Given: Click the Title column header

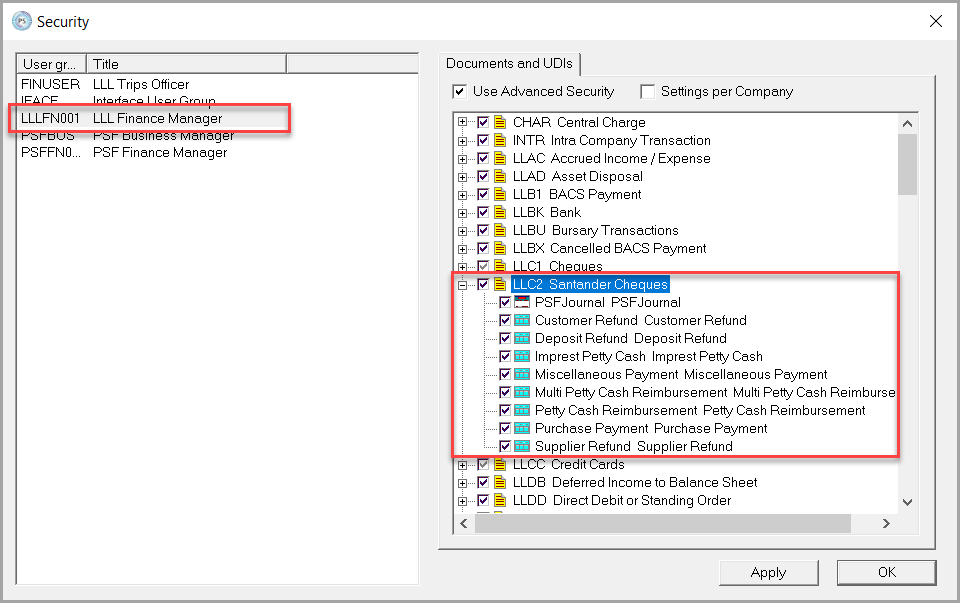Looking at the screenshot, I should (x=186, y=64).
